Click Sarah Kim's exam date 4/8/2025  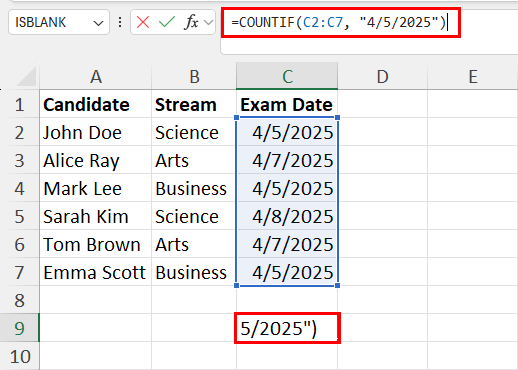(x=287, y=216)
